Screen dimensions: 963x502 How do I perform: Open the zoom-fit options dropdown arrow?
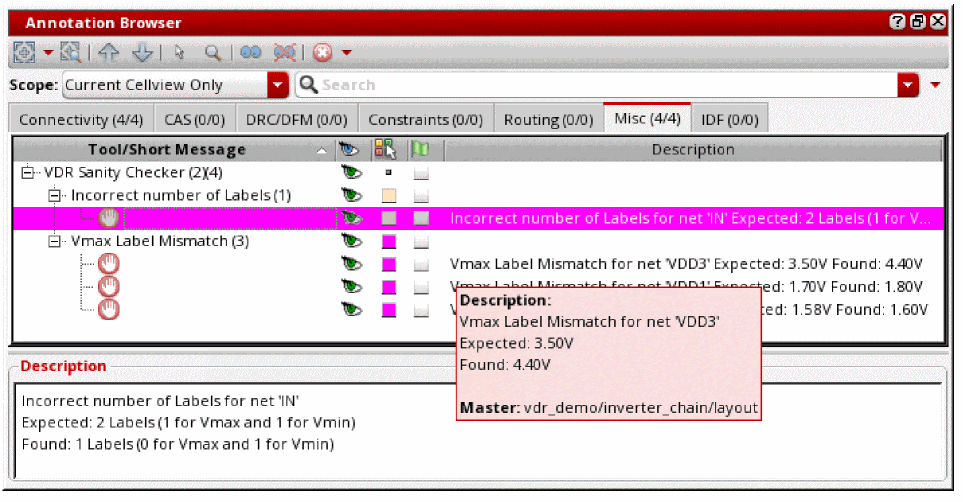(48, 53)
